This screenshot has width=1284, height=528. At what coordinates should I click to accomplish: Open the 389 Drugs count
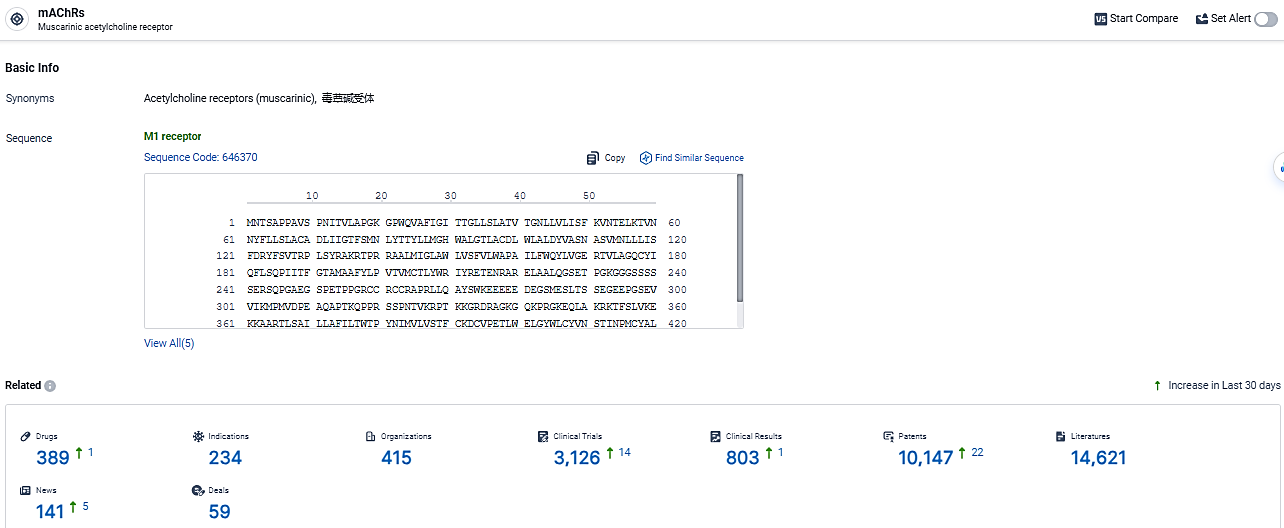point(53,458)
